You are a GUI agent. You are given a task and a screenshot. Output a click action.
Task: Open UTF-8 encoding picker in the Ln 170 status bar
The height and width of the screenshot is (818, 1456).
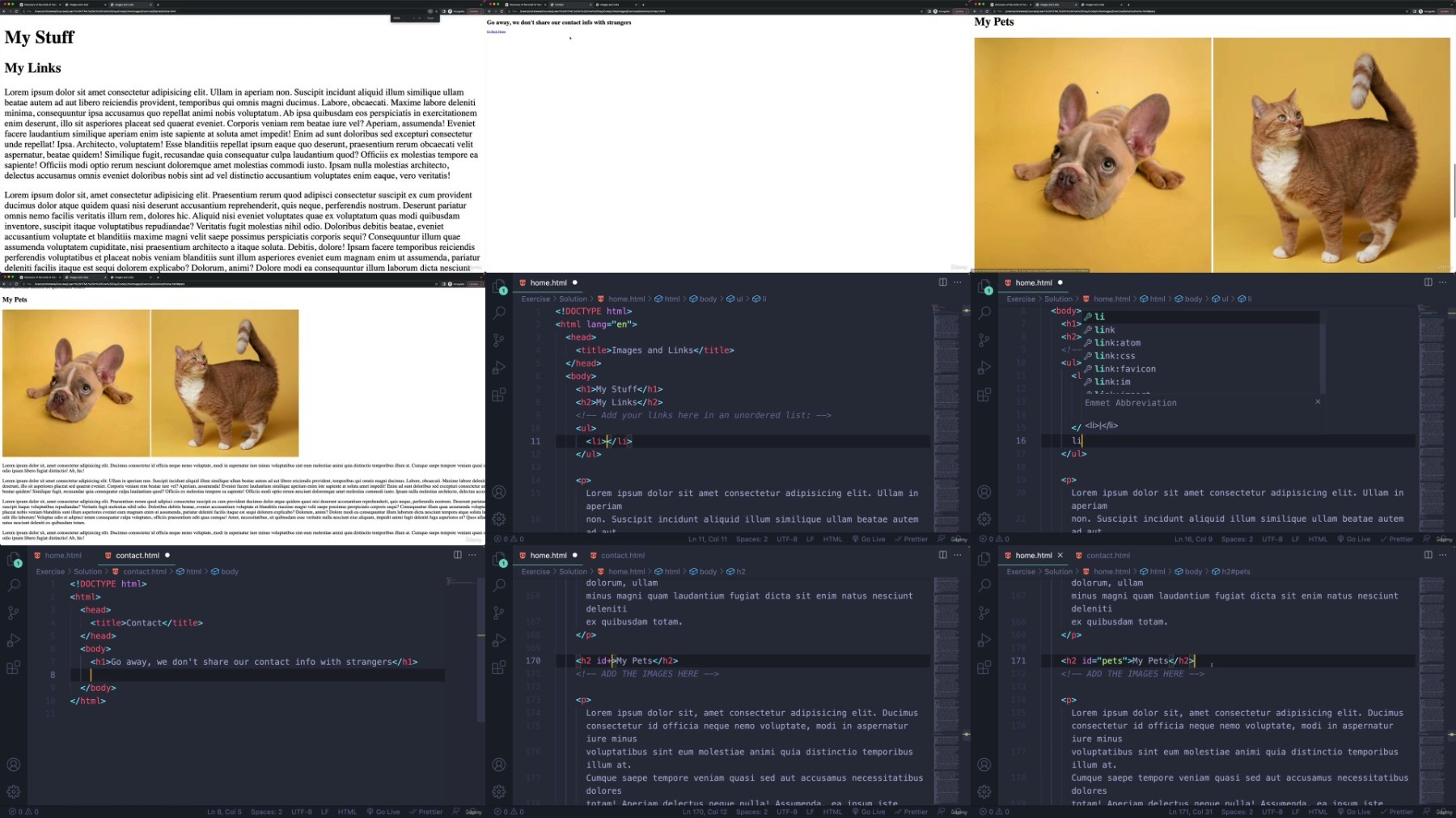coord(786,812)
